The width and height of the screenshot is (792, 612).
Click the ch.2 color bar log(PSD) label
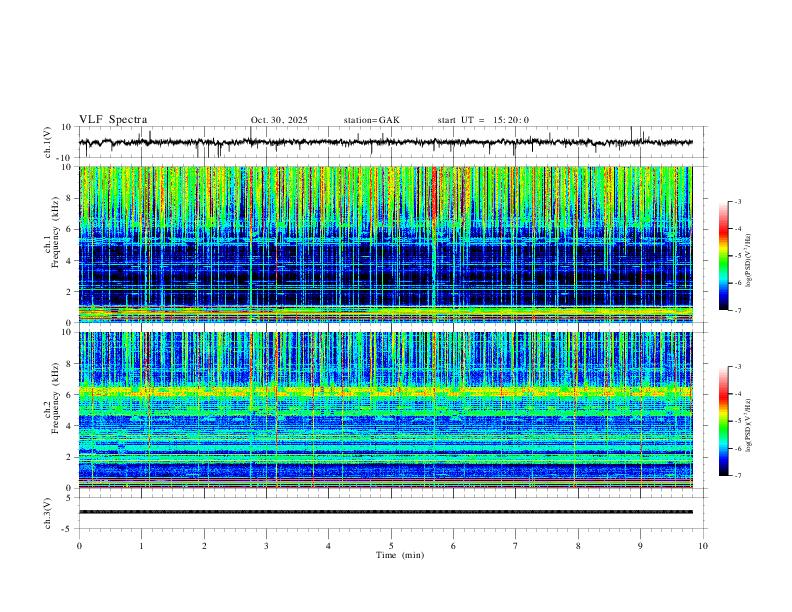748,425
